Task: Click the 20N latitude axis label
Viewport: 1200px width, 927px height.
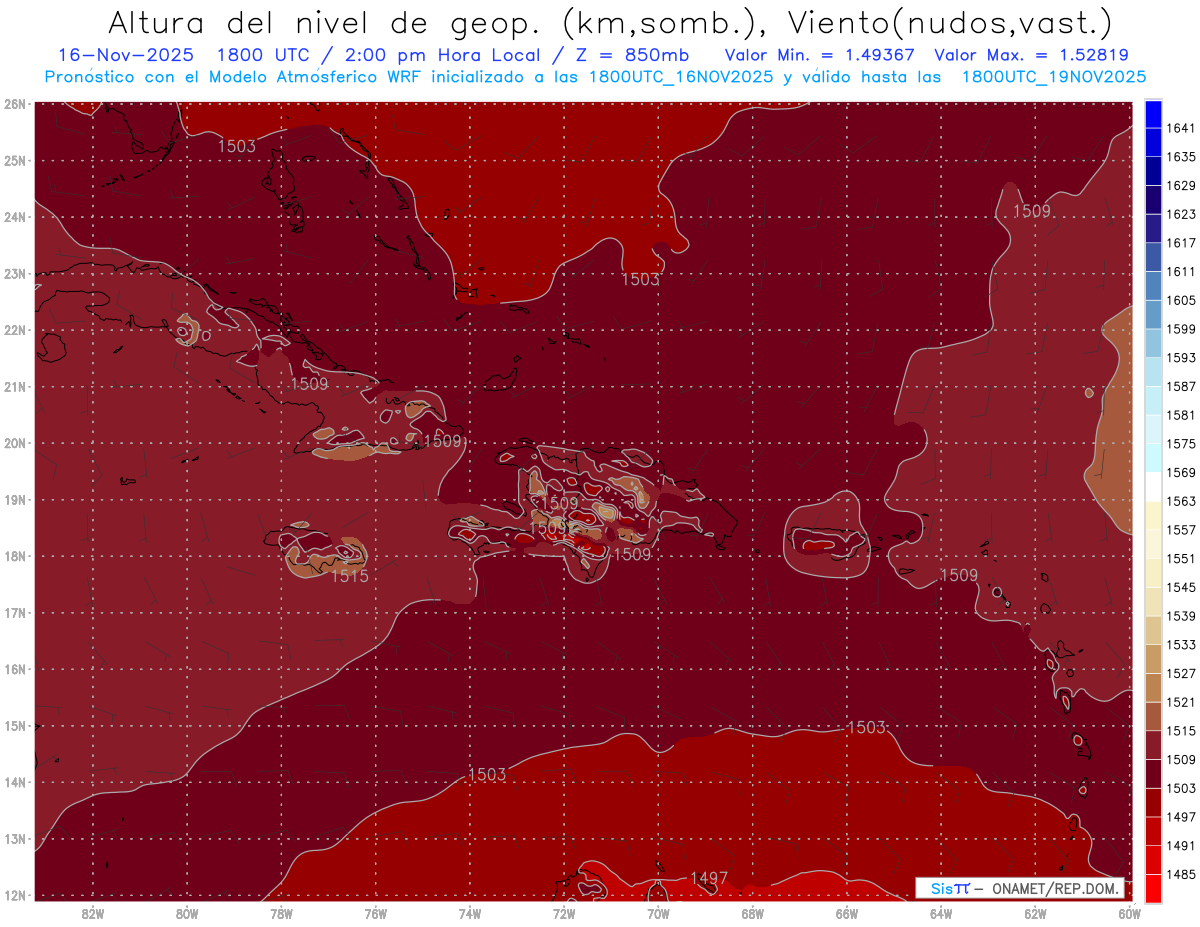Action: 15,443
